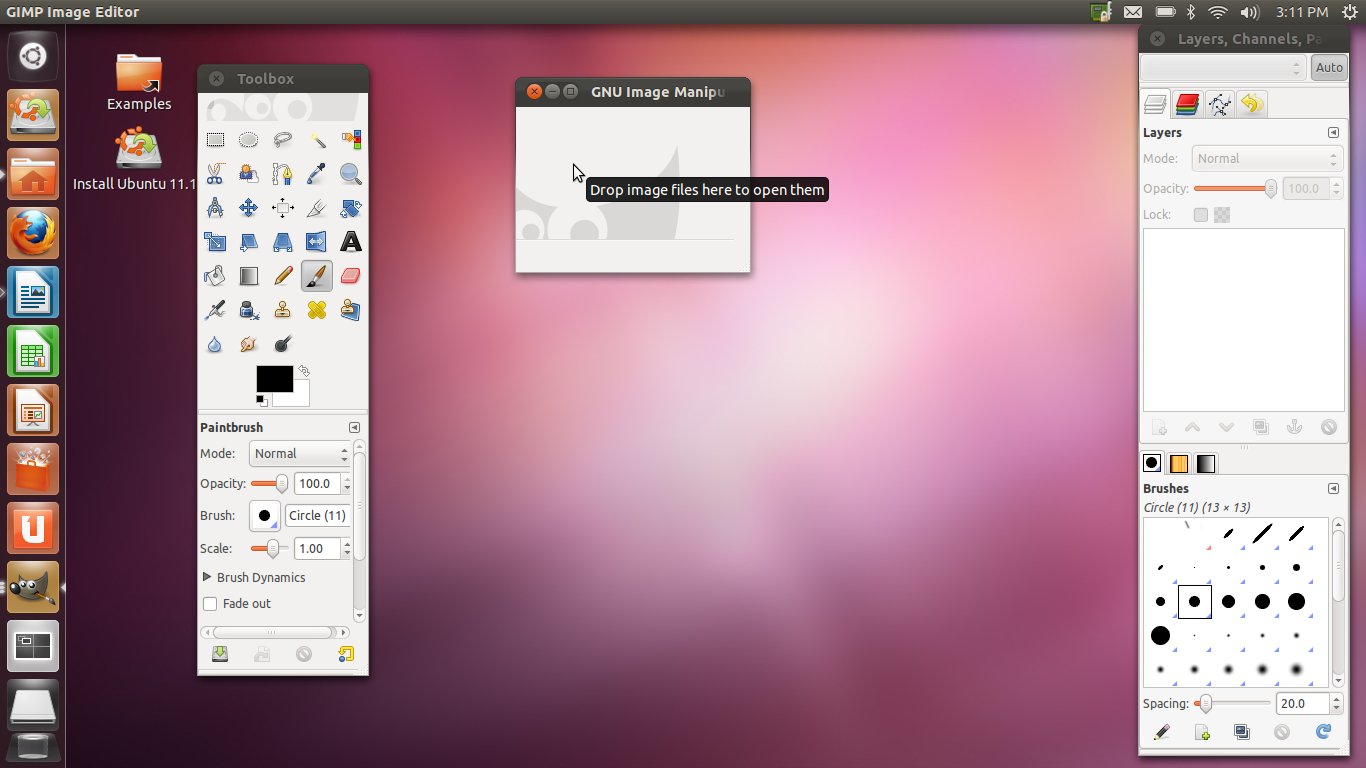Reset colors to default black and white
The image size is (1366, 768).
261,400
